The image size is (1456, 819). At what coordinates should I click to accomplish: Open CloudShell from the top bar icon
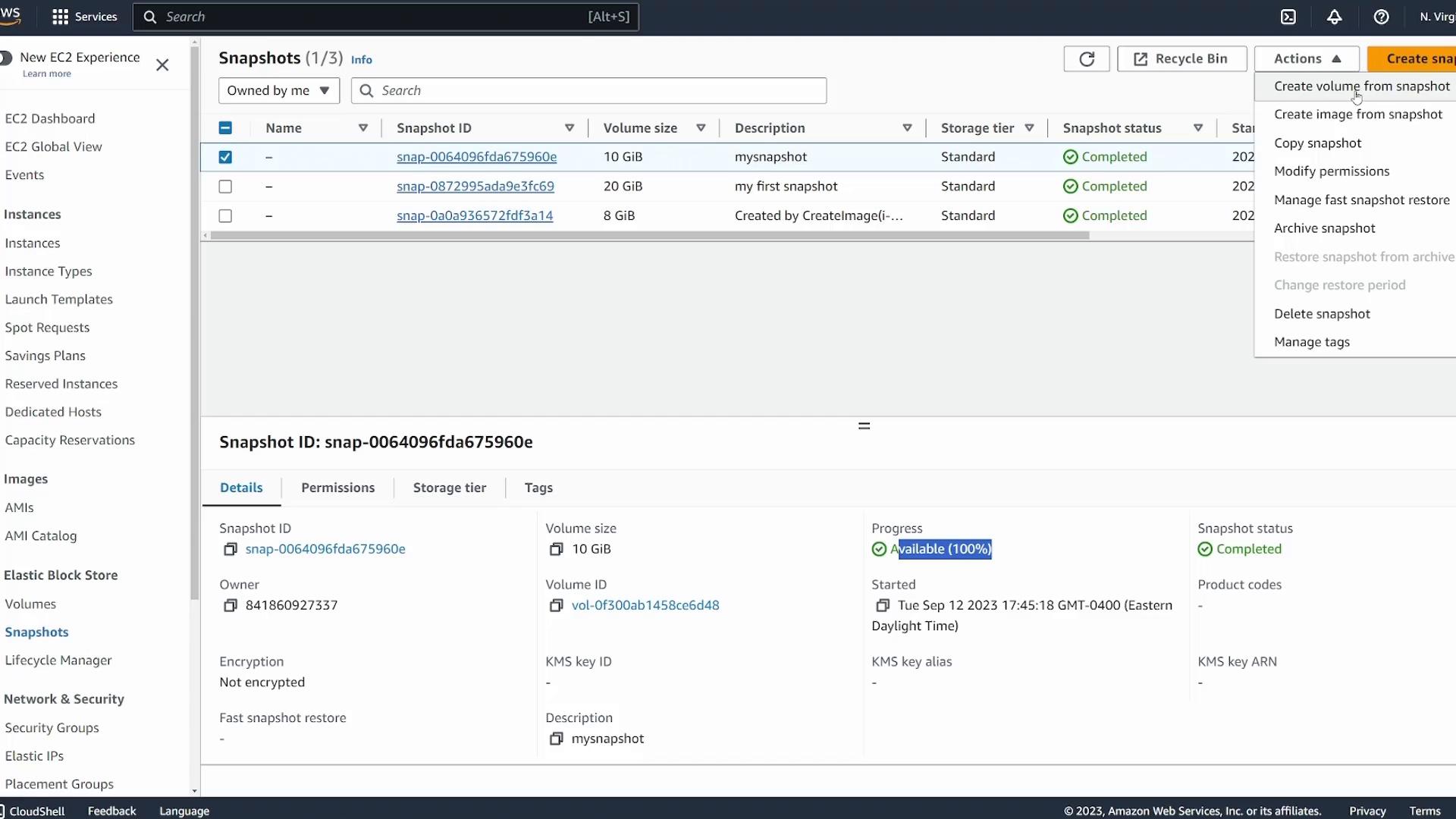pos(1288,17)
